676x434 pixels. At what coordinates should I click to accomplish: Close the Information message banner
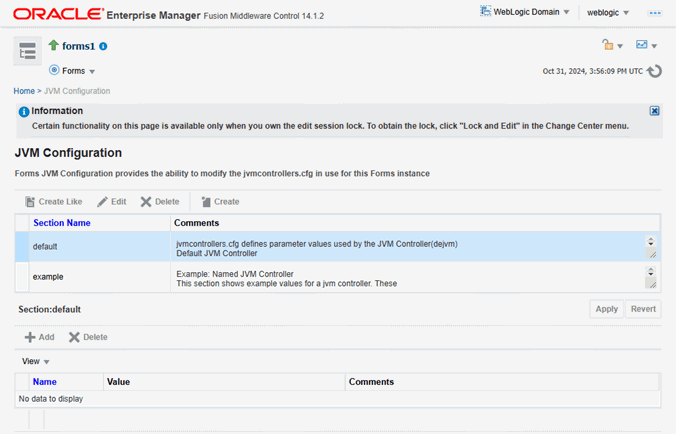[654, 111]
